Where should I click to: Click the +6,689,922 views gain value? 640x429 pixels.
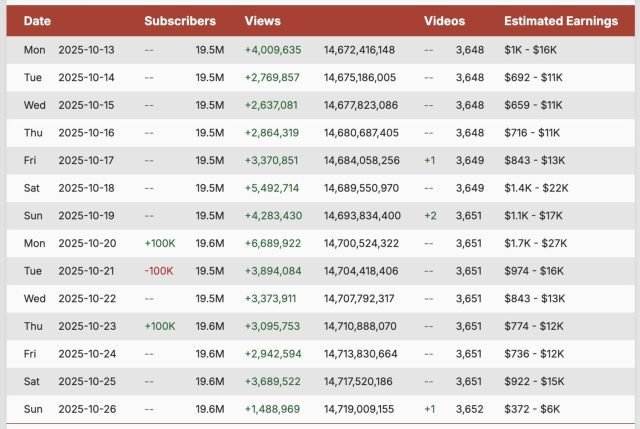click(272, 243)
